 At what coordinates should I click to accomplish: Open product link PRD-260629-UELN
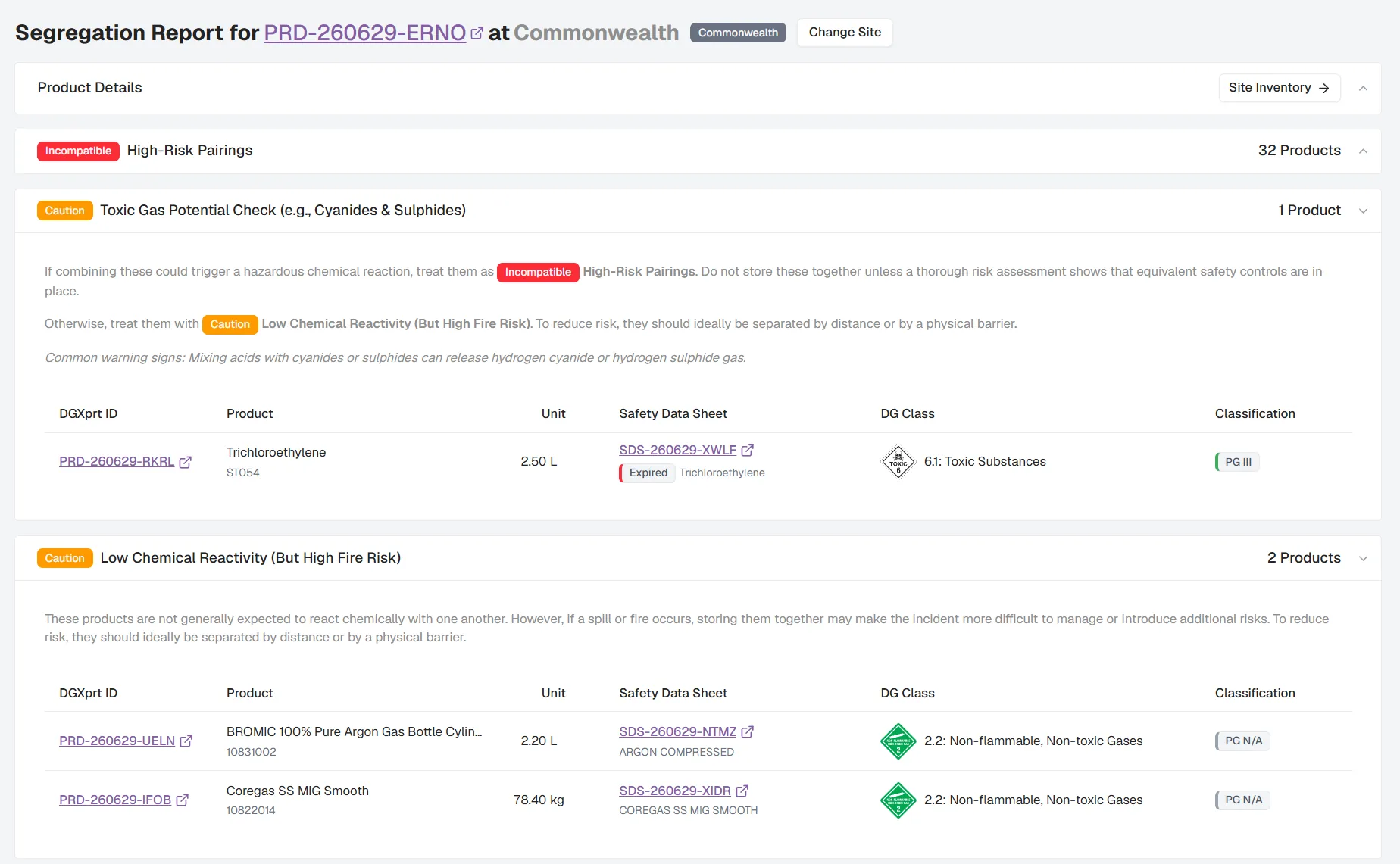117,741
